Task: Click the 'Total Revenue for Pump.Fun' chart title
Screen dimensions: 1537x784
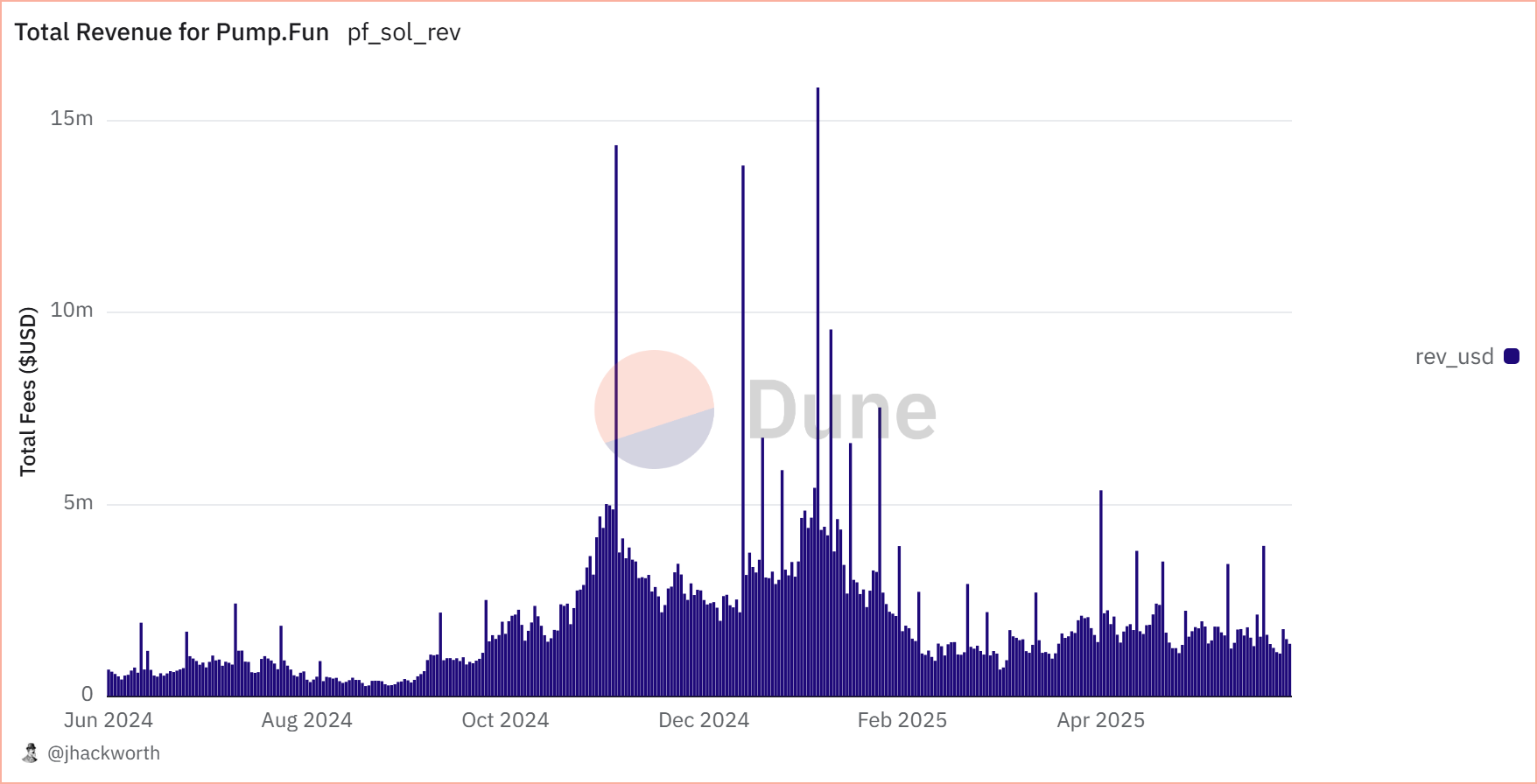Action: 172,32
